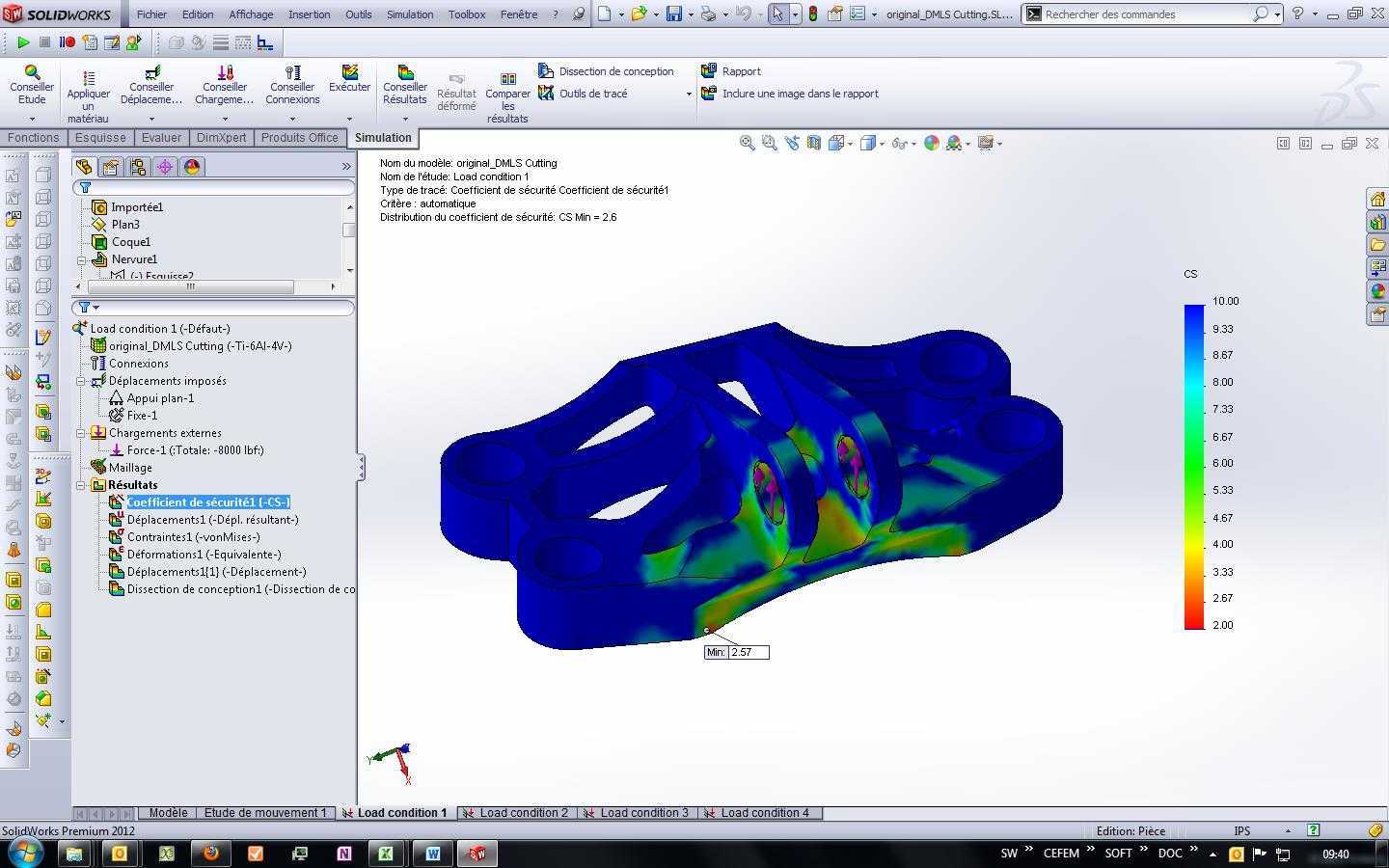Click Zoom to fit view icon
Viewport: 1389px width, 868px height.
point(747,143)
